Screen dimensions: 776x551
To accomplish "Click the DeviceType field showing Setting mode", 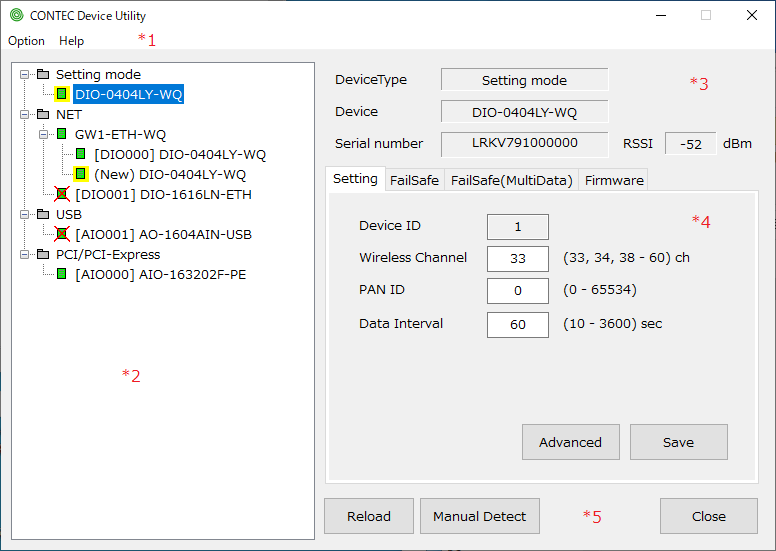I will tap(525, 80).
